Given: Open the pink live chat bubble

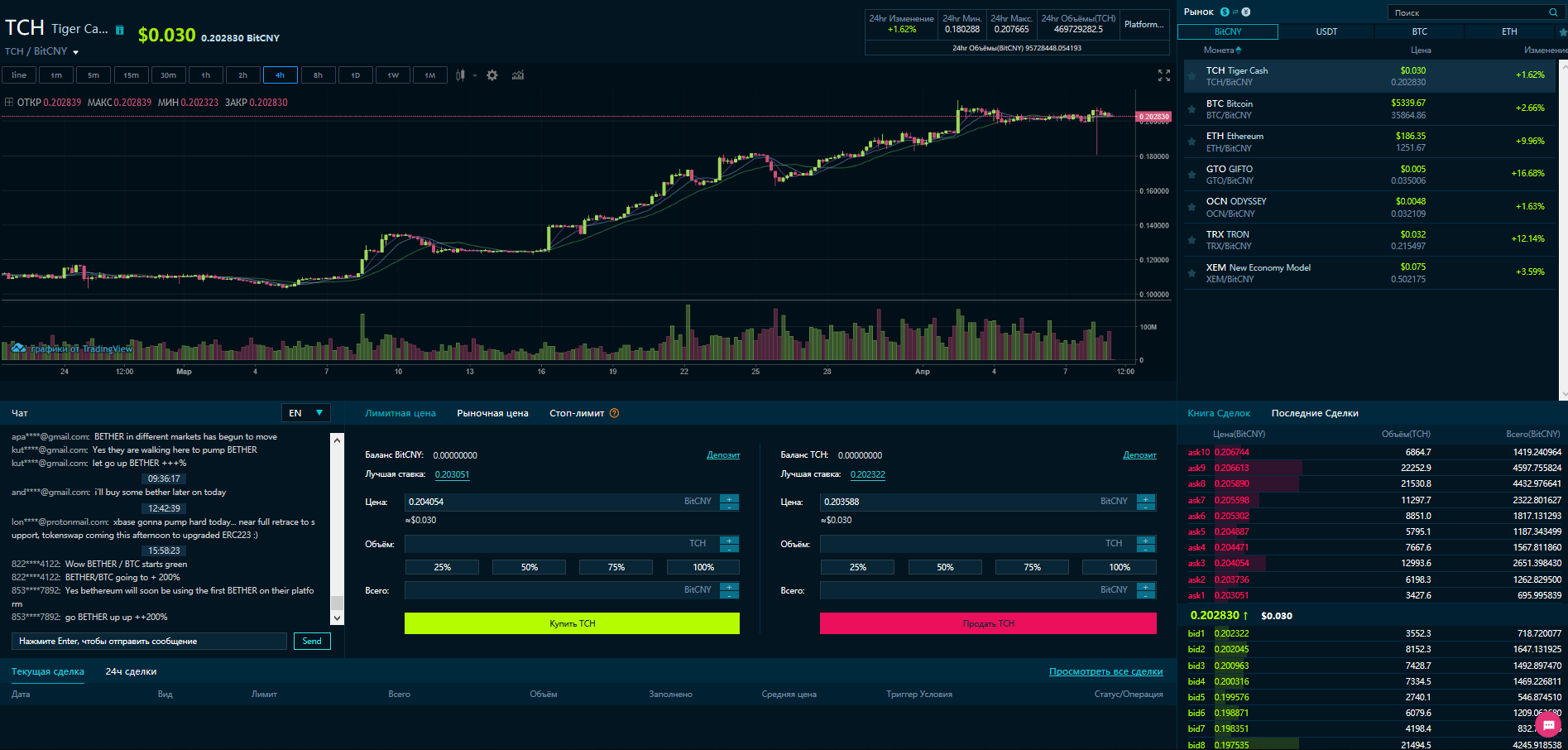Looking at the screenshot, I should pyautogui.click(x=1547, y=725).
